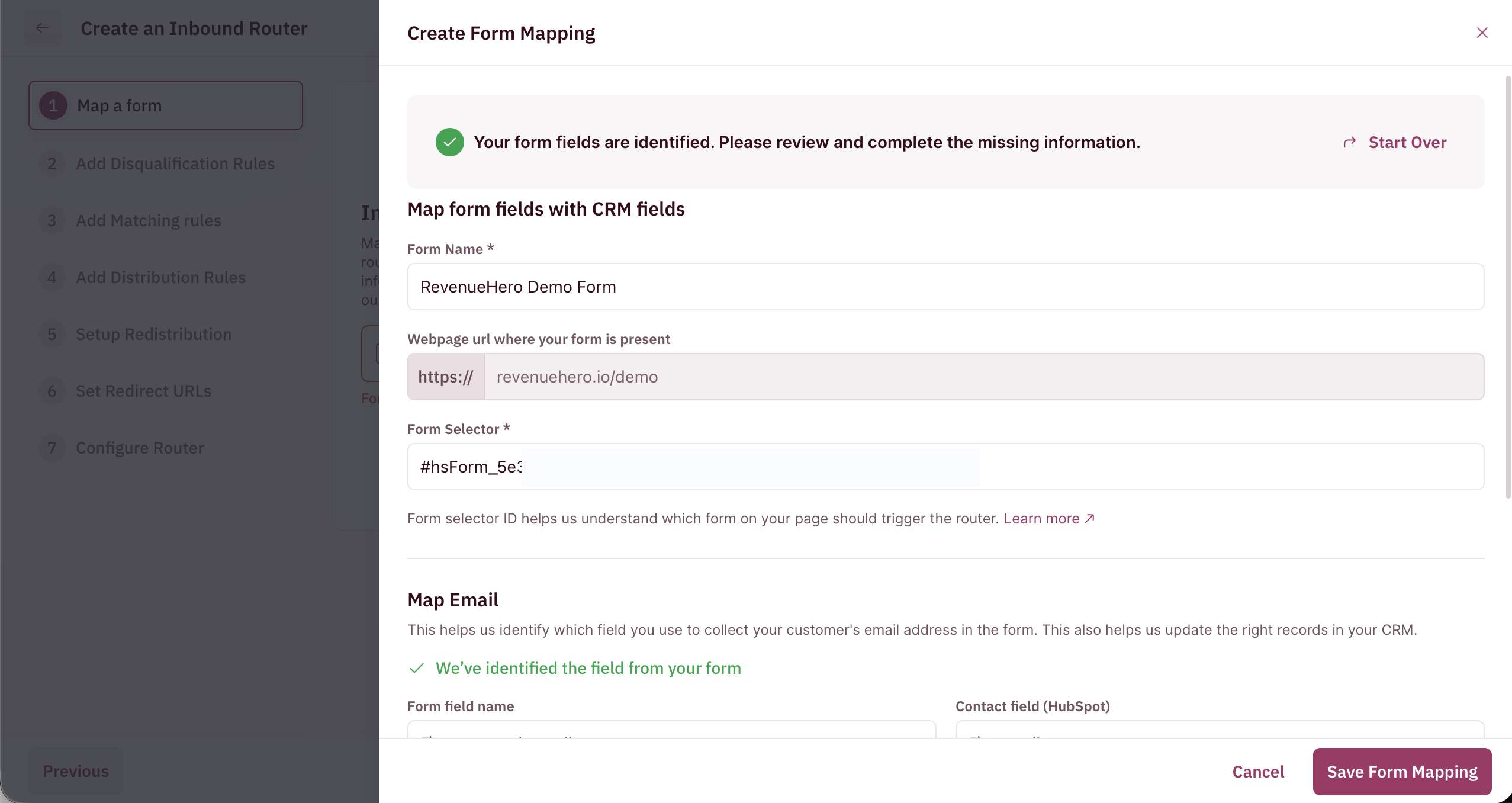Image resolution: width=1512 pixels, height=803 pixels.
Task: Focus the Form Selector input
Action: [x=945, y=467]
